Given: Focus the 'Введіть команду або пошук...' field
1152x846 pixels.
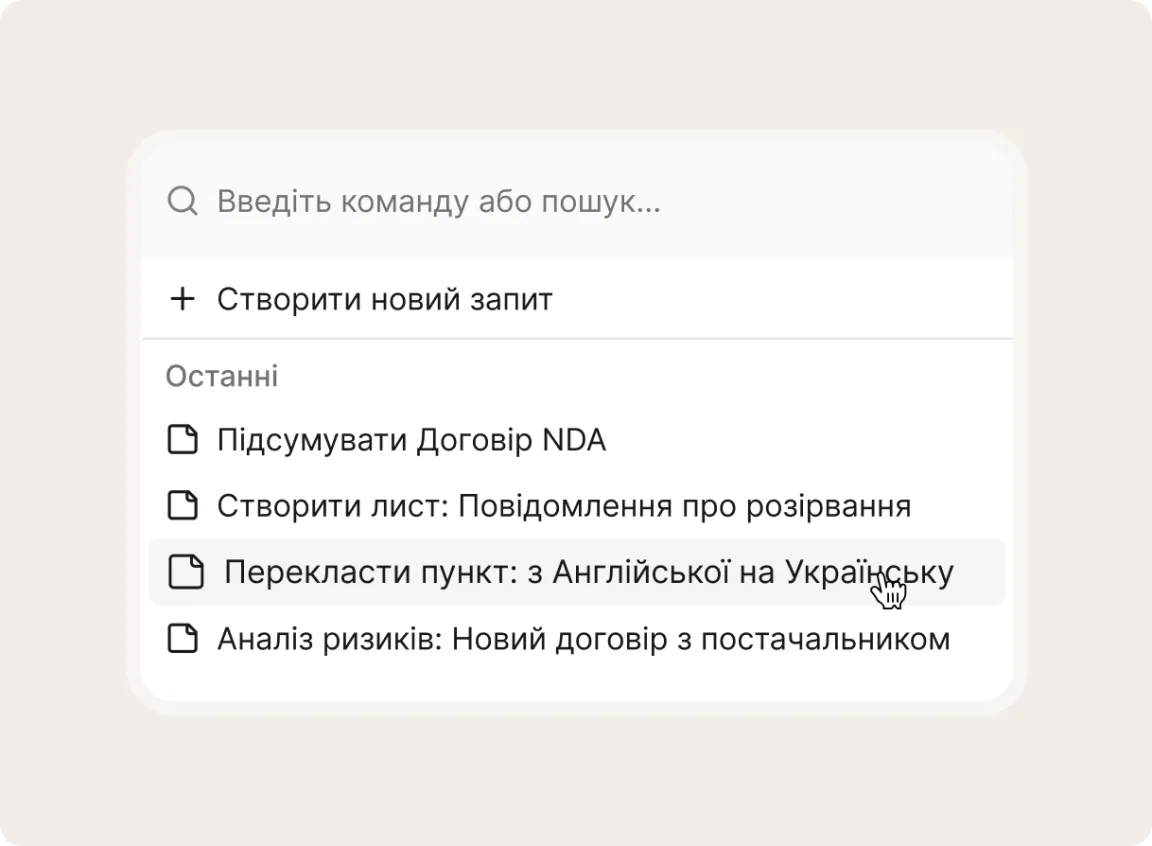Looking at the screenshot, I should 438,202.
